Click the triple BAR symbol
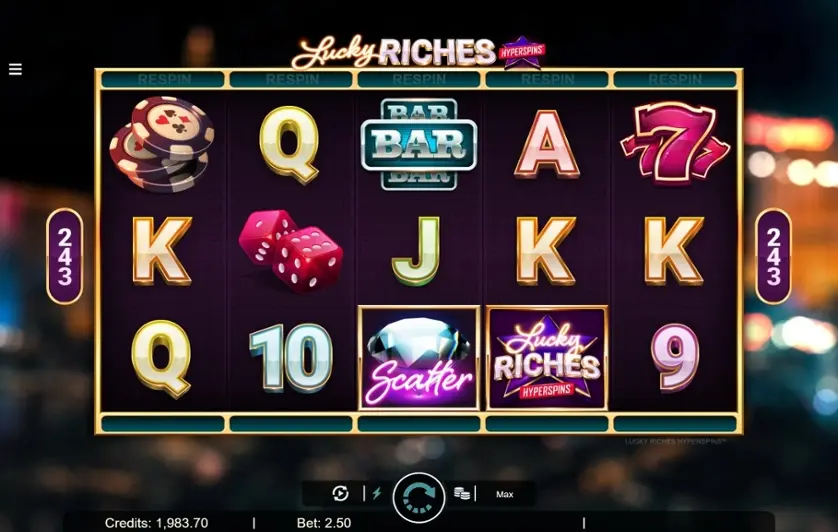This screenshot has width=838, height=532. (418, 144)
